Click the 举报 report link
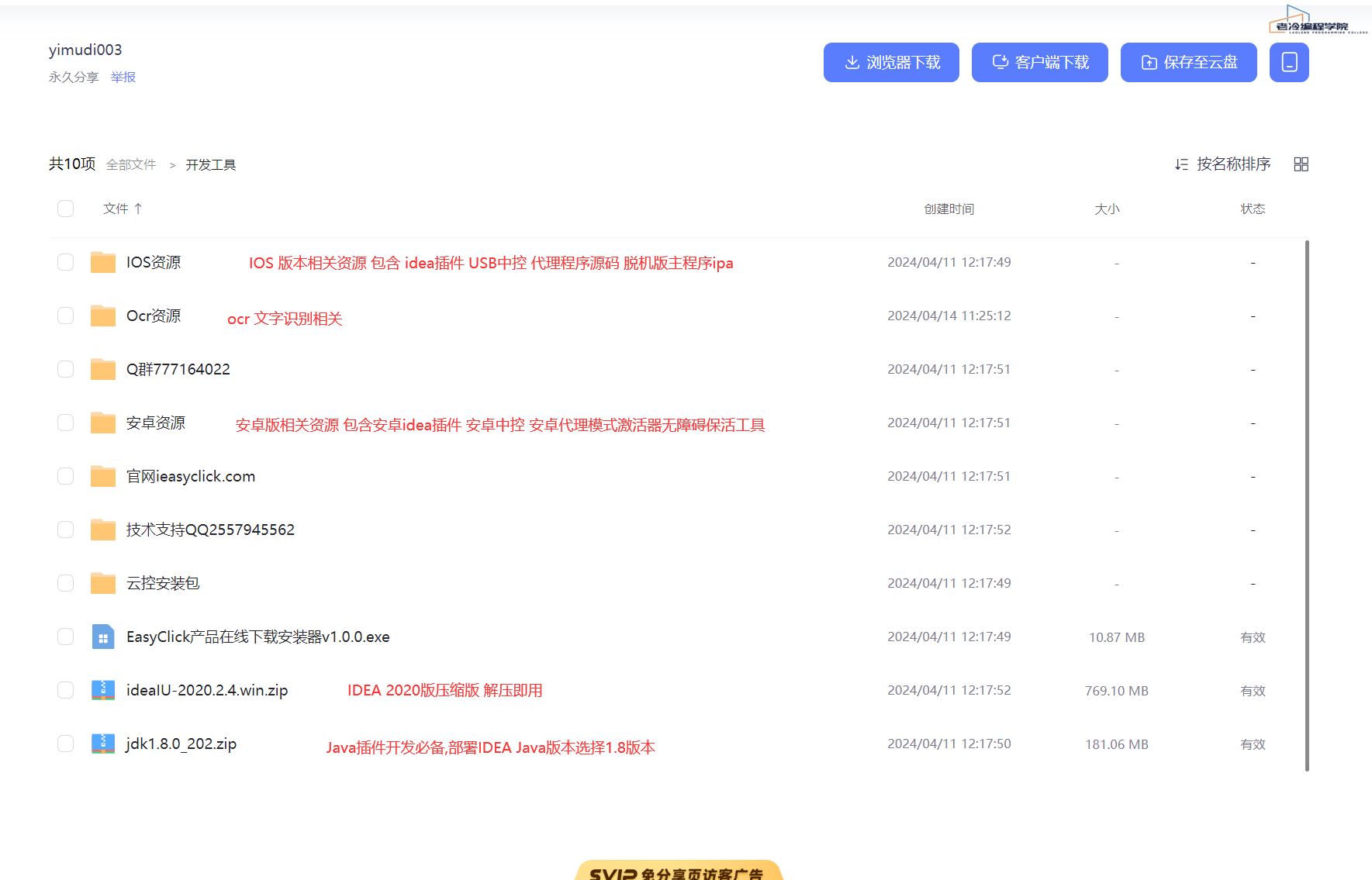The image size is (1372, 880). tap(123, 77)
